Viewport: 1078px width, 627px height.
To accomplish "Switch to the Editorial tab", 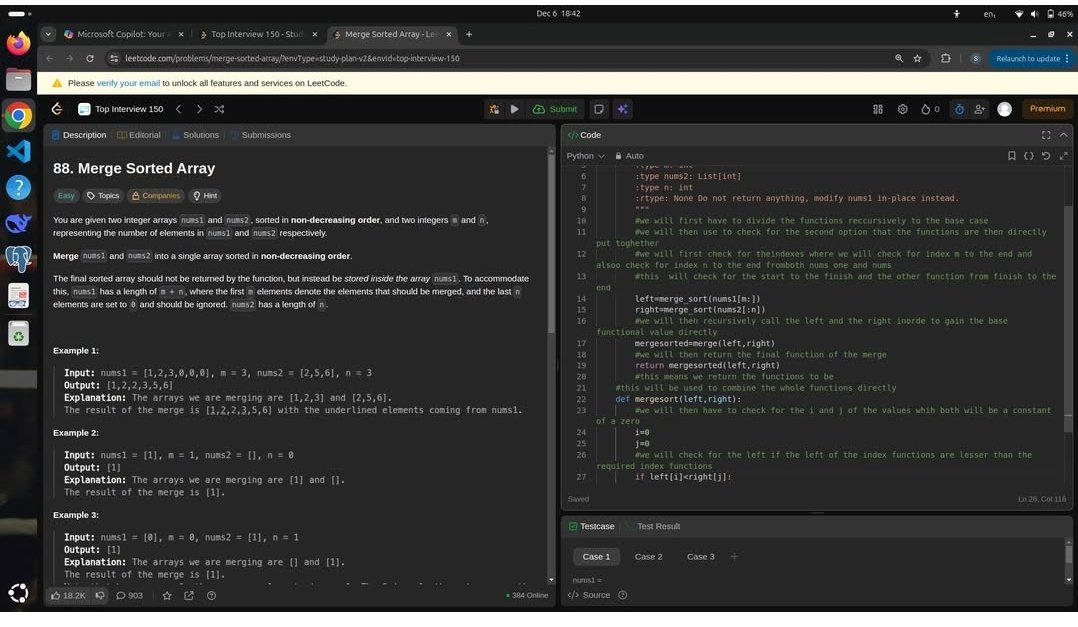I will (139, 135).
